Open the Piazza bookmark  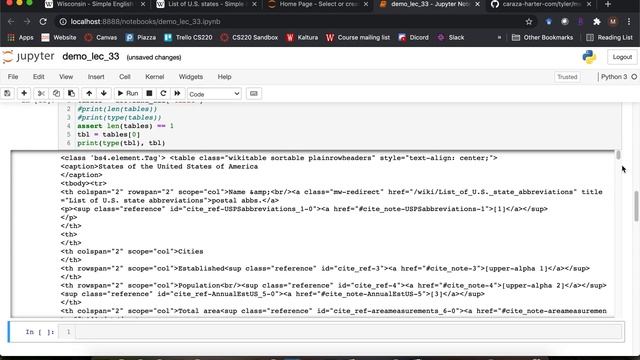(141, 38)
